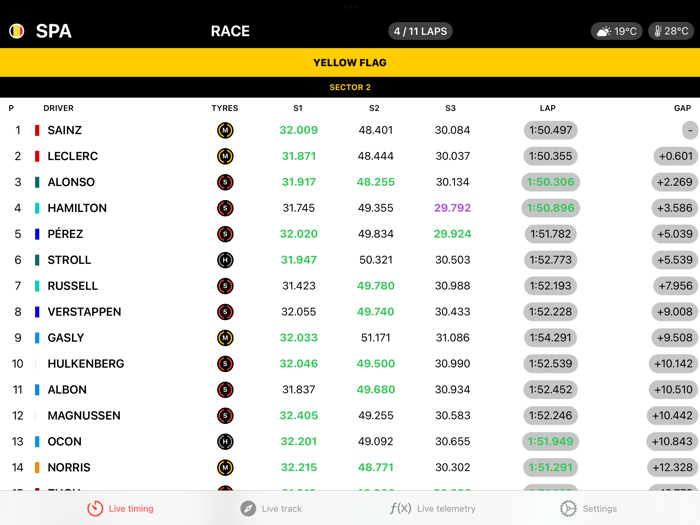Tap Alonso's gap +2.269
Screen dimensions: 700x525
click(x=675, y=182)
